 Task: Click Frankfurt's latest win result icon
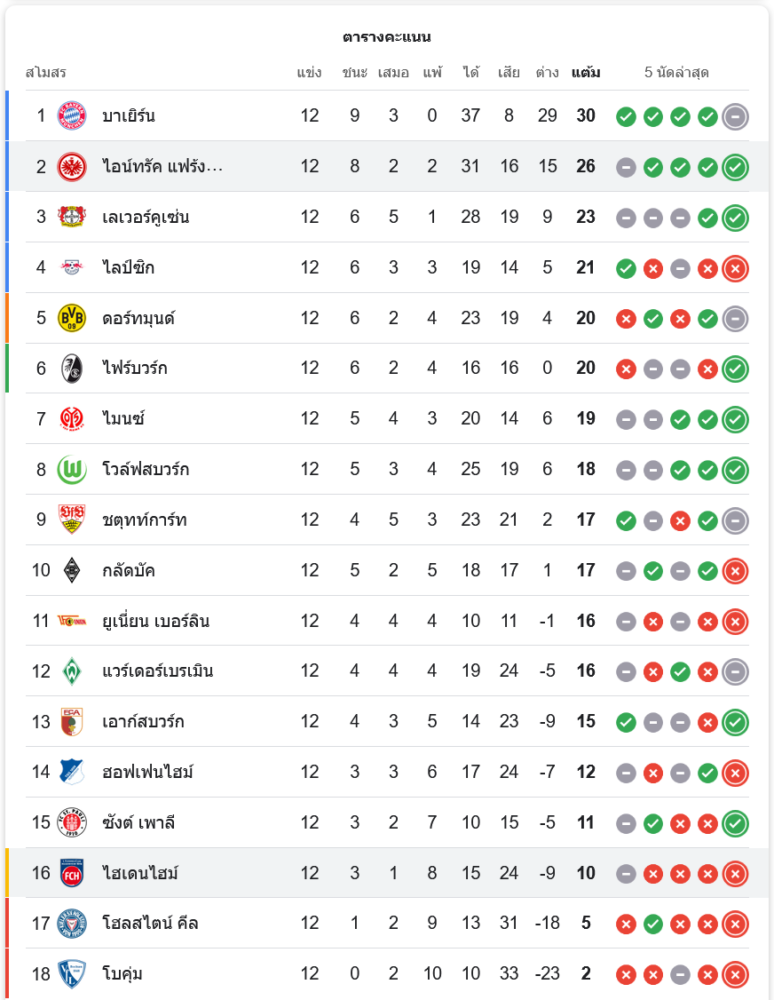[x=735, y=166]
